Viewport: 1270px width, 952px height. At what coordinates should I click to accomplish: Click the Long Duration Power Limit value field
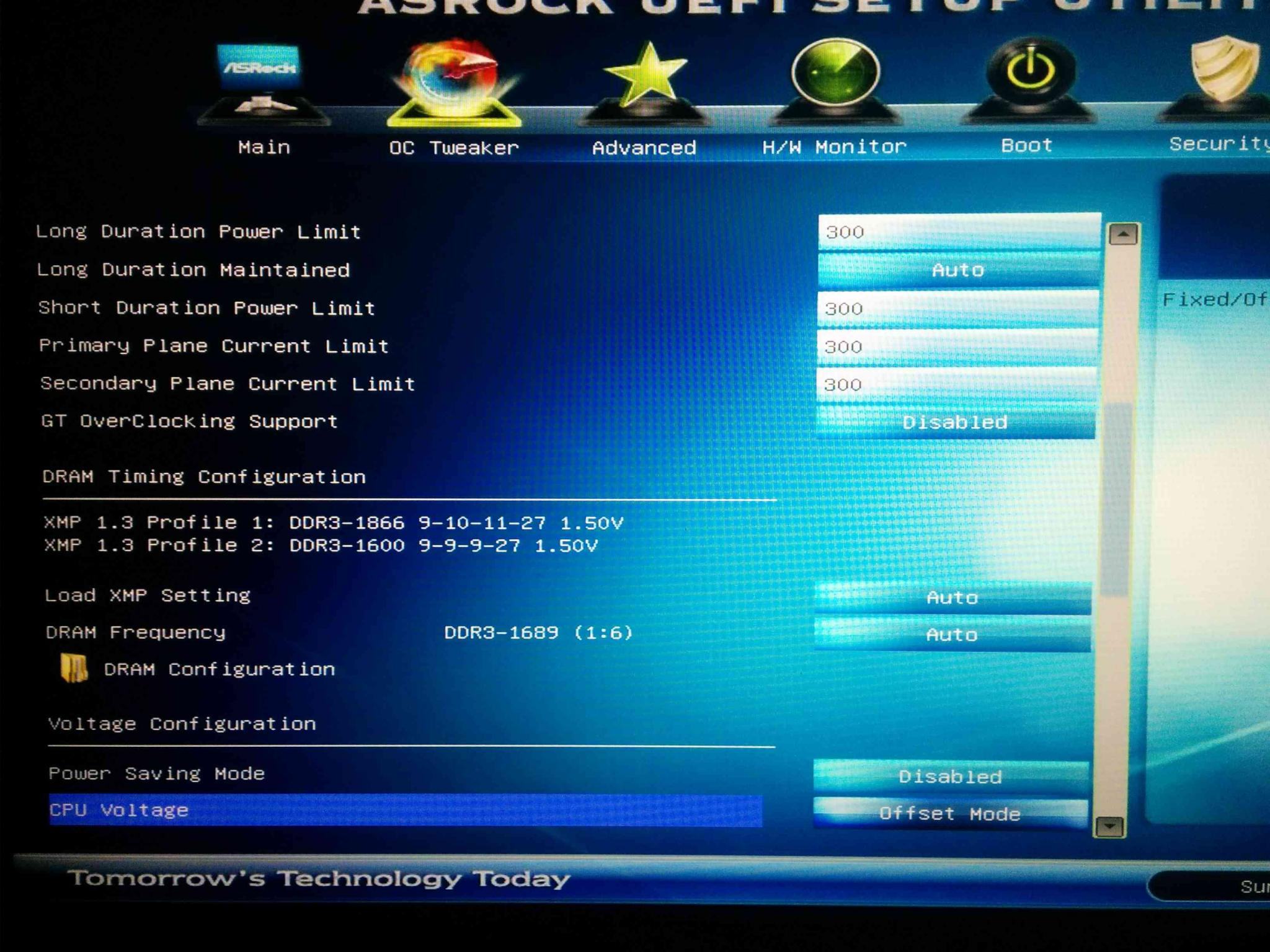click(959, 232)
